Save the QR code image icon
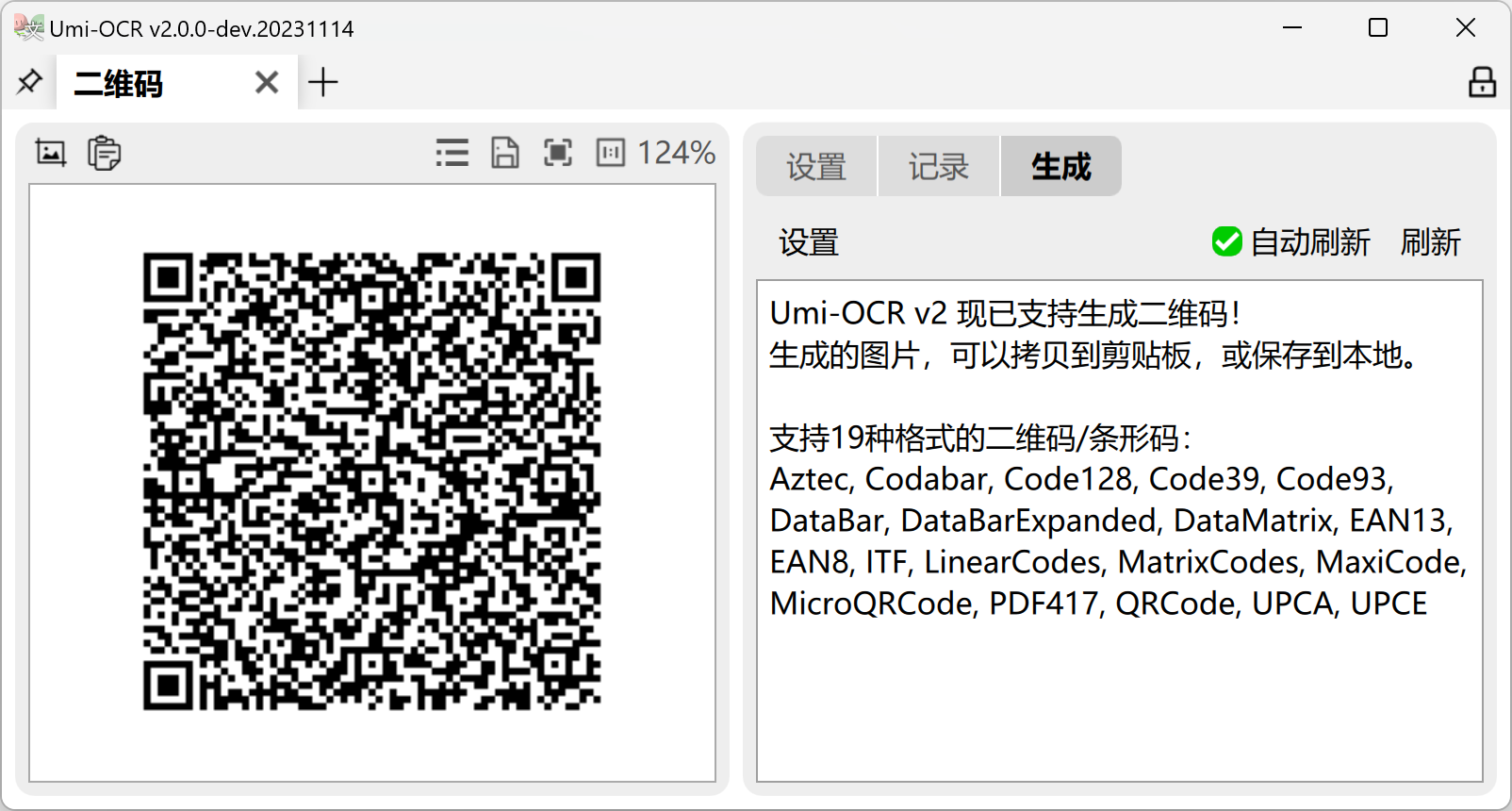1512x811 pixels. 505,153
